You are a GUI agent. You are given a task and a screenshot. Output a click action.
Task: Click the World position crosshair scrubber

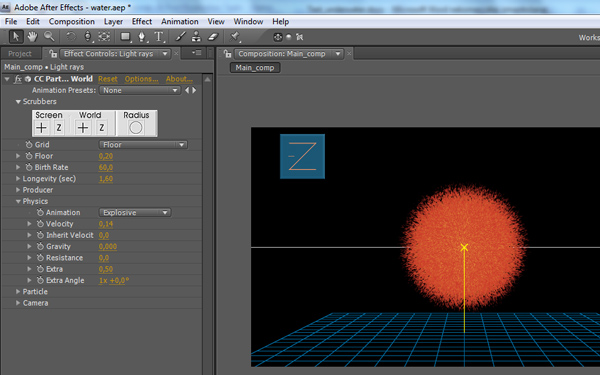point(83,128)
